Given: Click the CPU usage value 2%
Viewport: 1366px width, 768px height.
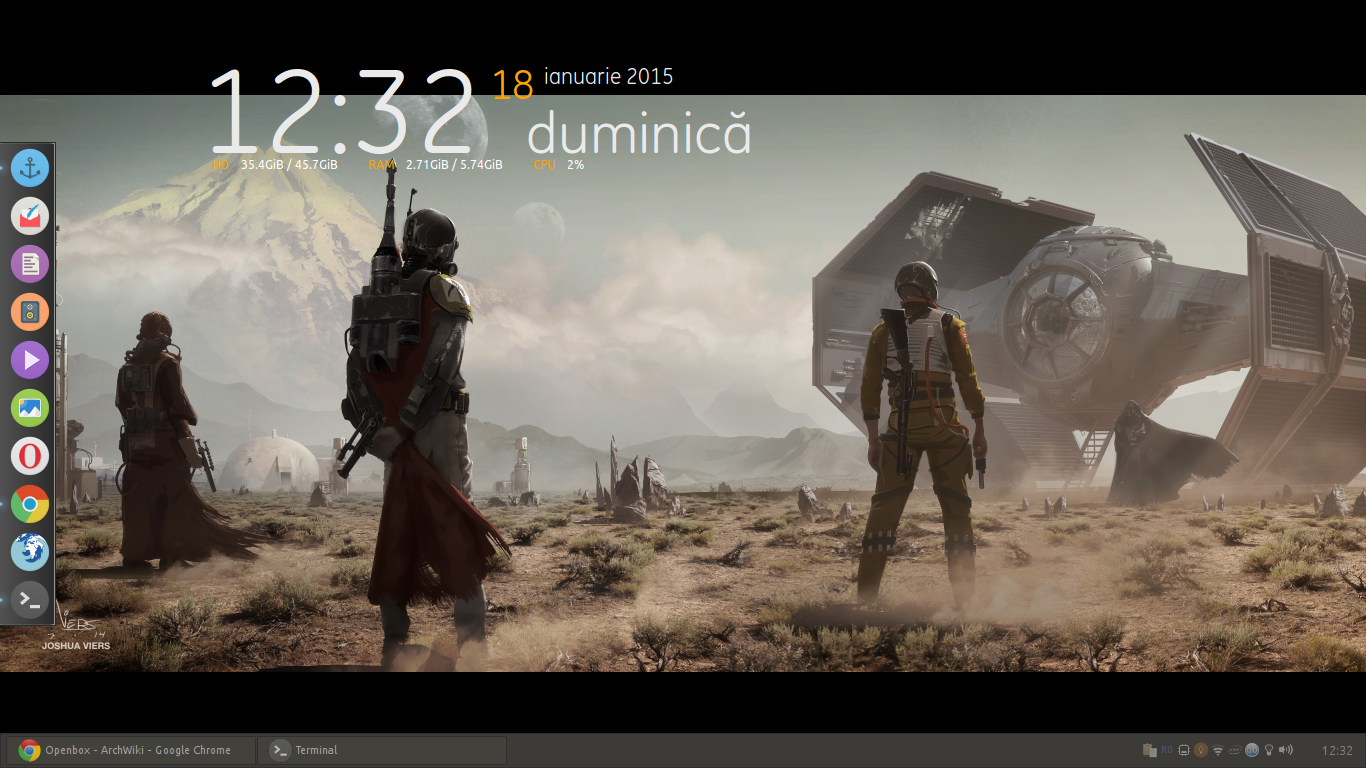Looking at the screenshot, I should tap(575, 165).
